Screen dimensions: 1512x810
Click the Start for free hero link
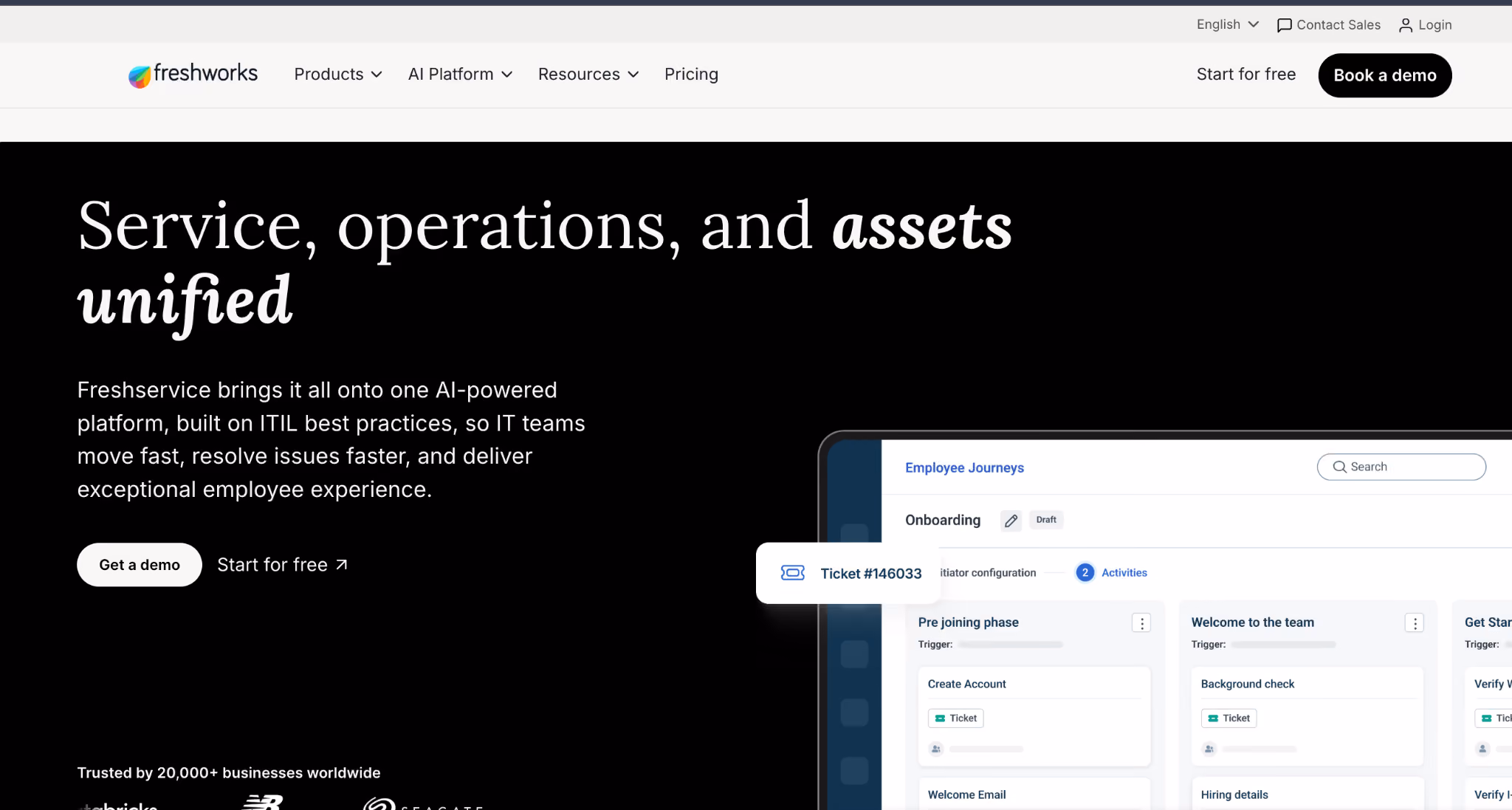[x=283, y=565]
